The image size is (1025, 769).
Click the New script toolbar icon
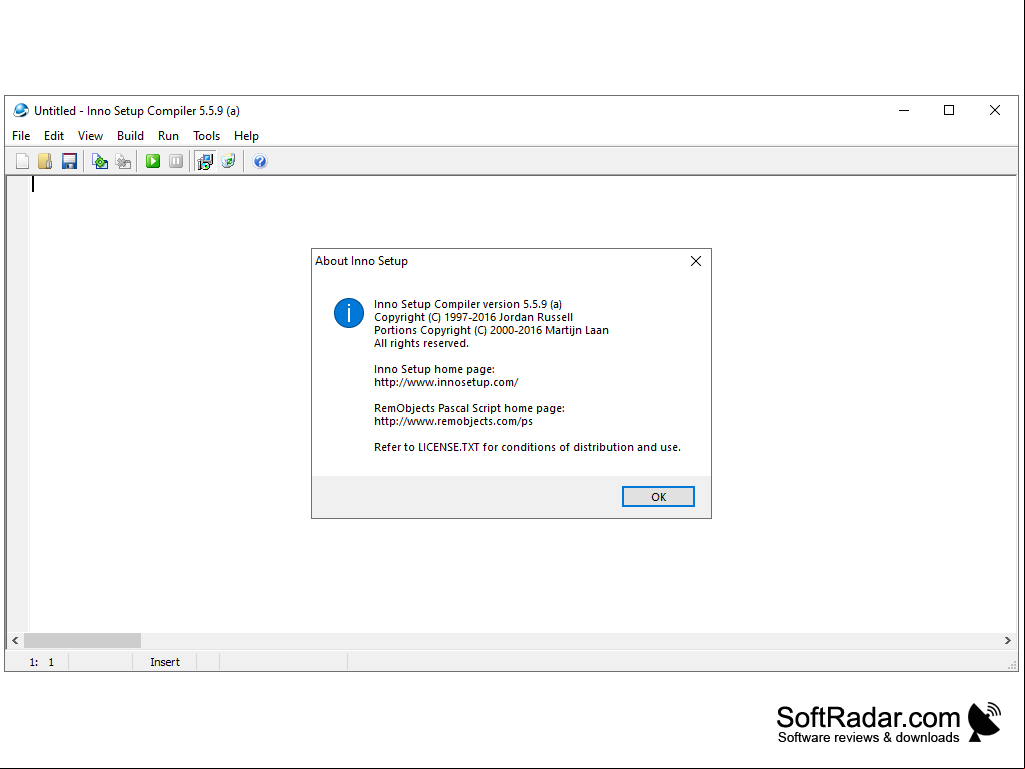point(22,161)
